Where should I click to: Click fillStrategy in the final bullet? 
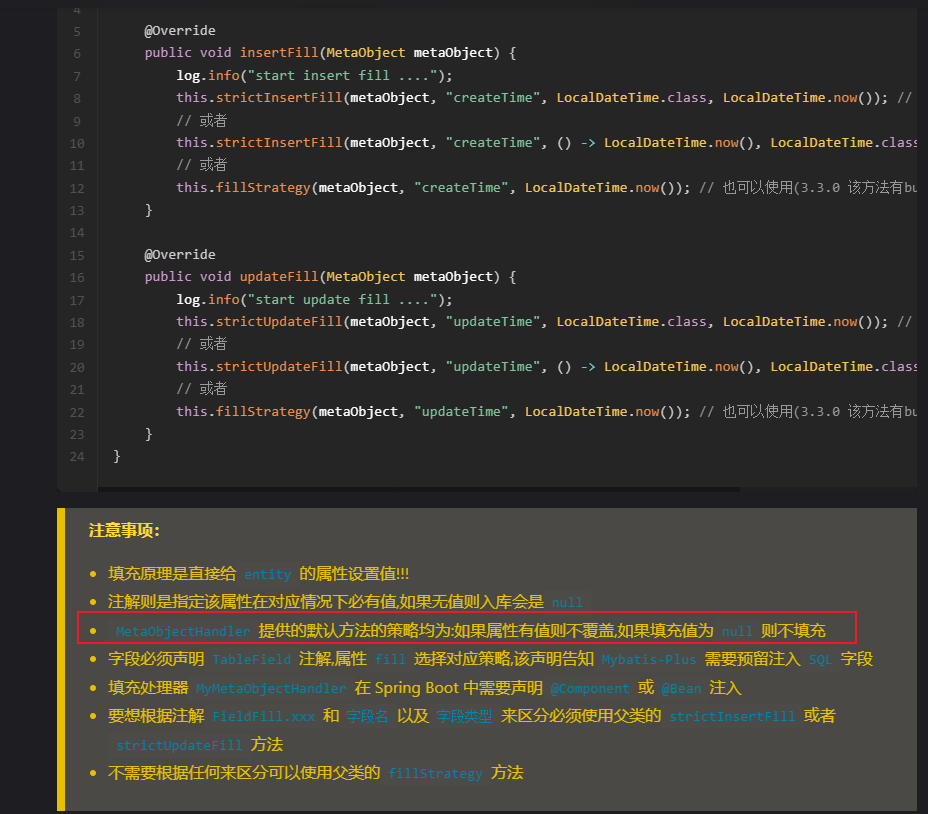pyautogui.click(x=434, y=773)
